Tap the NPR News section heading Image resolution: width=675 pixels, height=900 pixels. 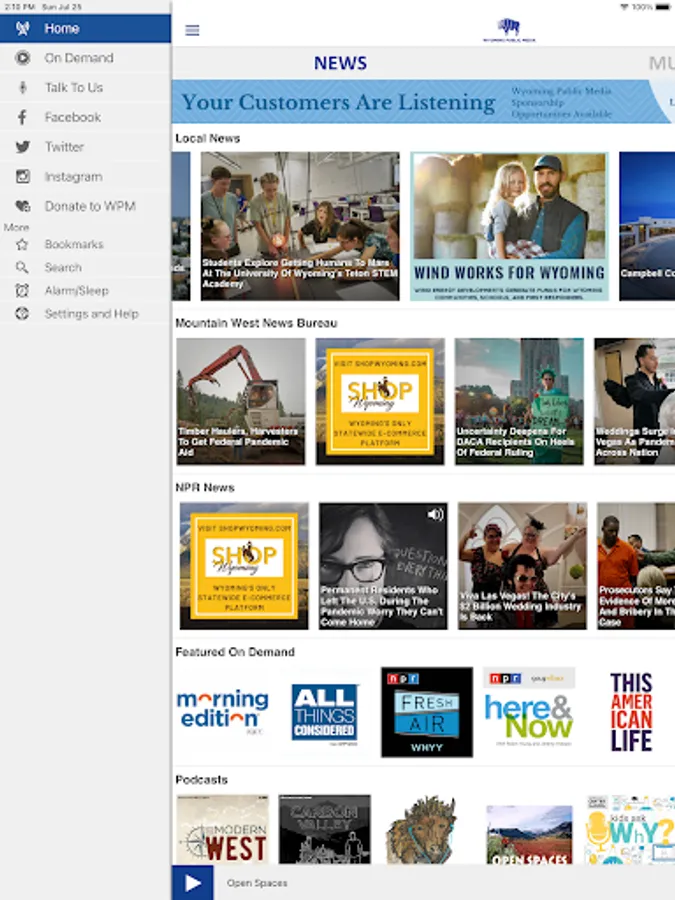(x=205, y=488)
